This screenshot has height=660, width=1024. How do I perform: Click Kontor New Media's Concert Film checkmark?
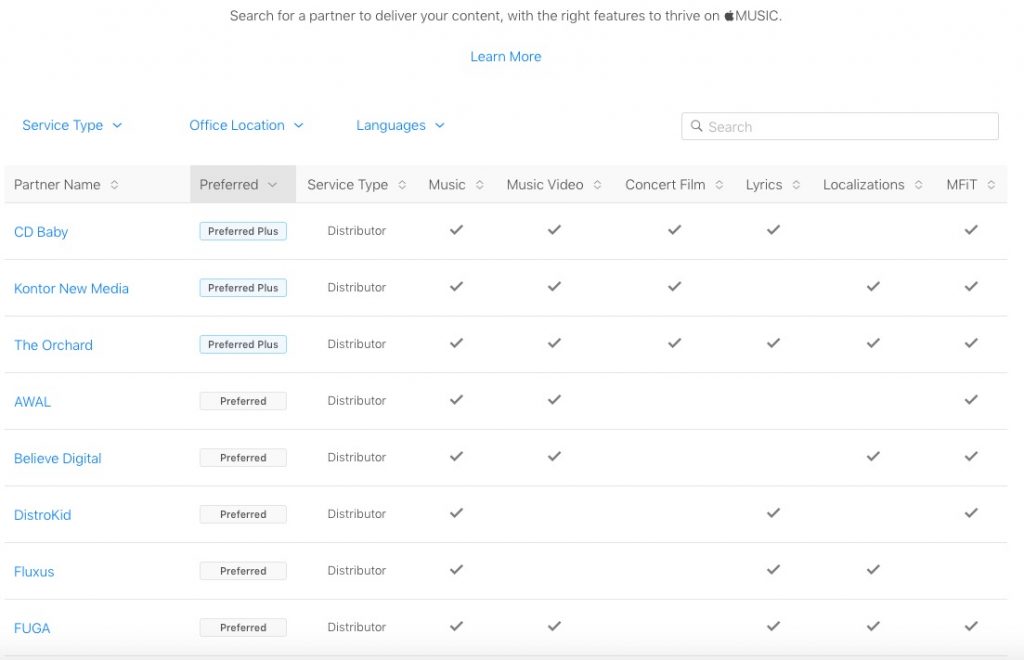[674, 287]
